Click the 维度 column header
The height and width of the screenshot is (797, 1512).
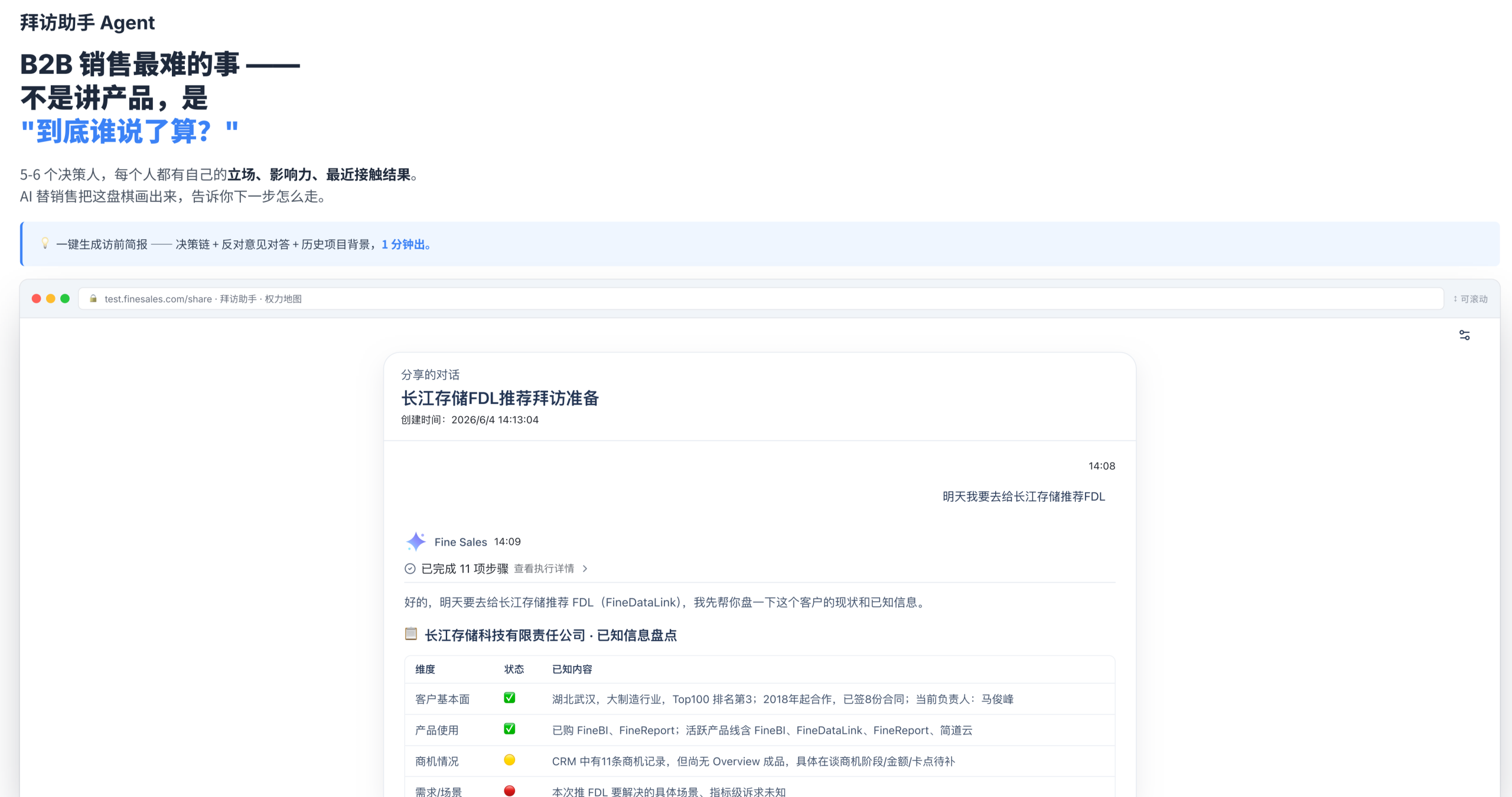(x=425, y=669)
